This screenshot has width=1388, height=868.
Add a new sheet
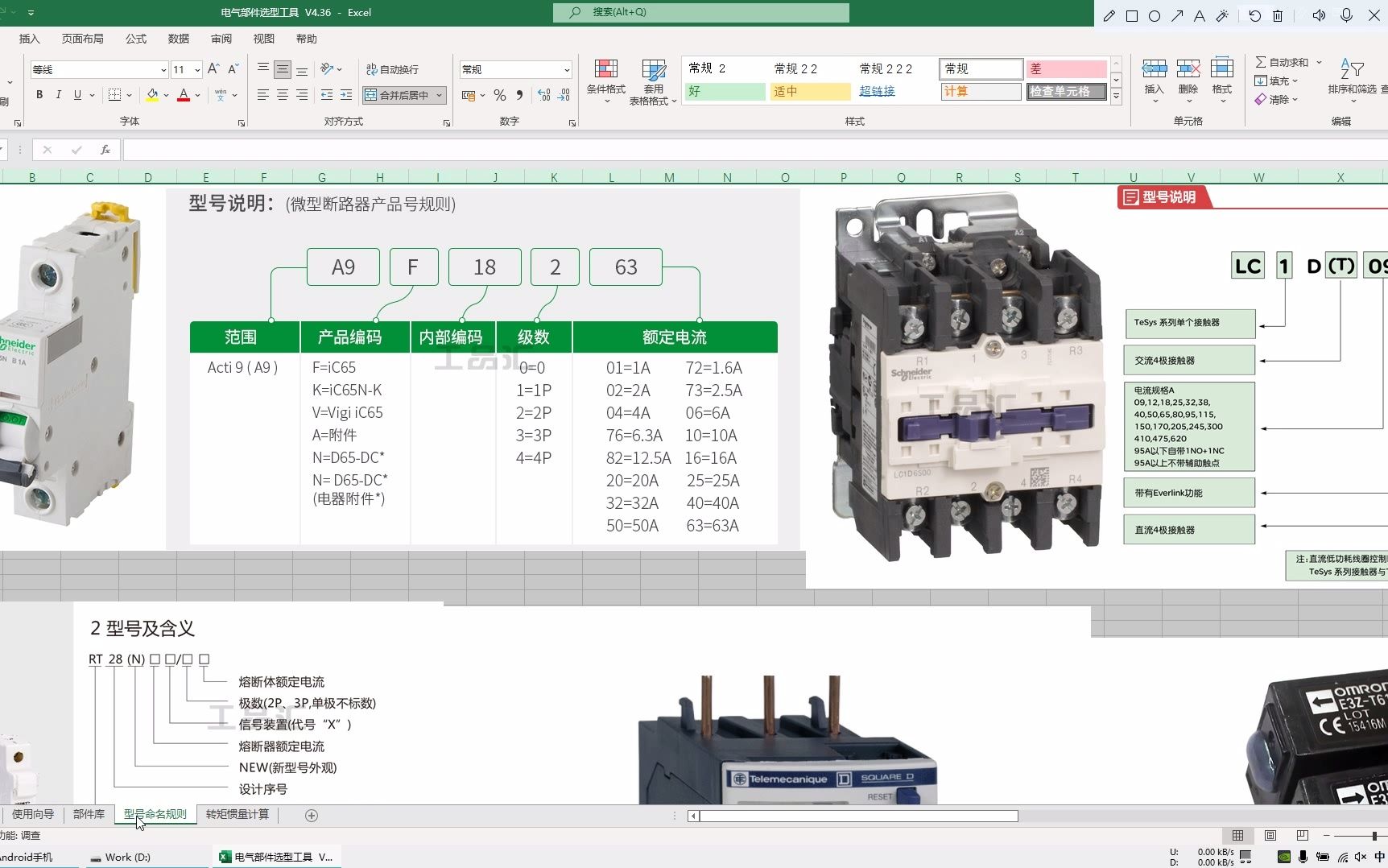point(312,815)
